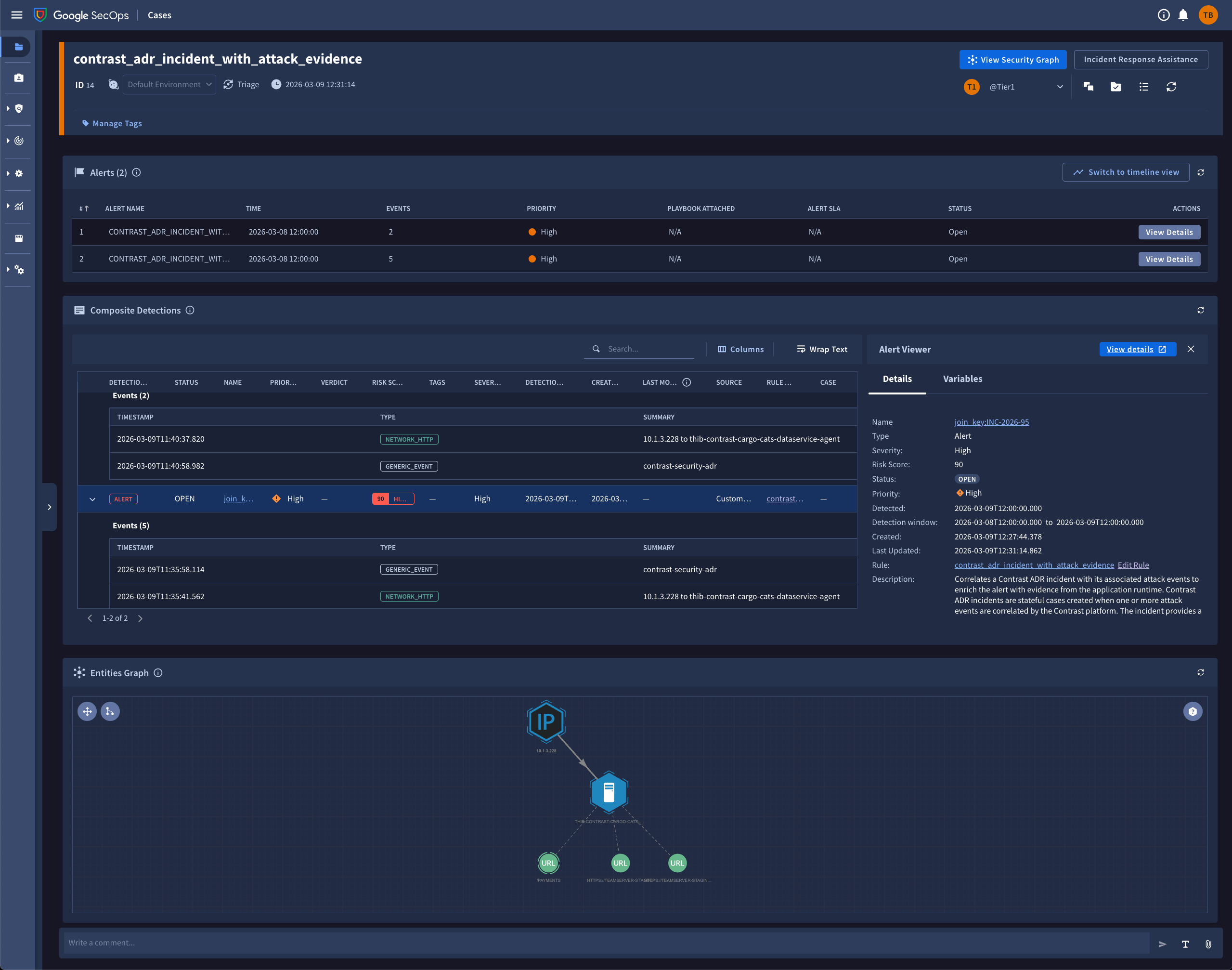Toggle Wrap Text in detections table
Image resolution: width=1232 pixels, height=970 pixels.
pyautogui.click(x=821, y=349)
